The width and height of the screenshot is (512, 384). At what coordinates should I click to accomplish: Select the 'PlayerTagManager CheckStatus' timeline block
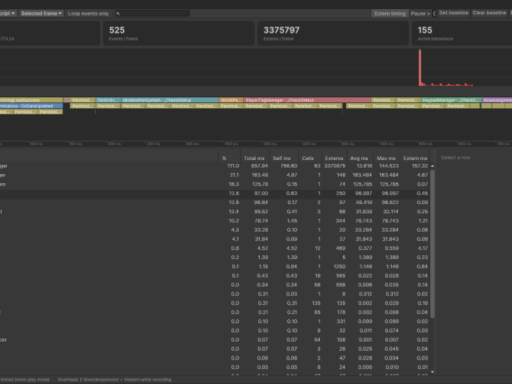(307, 100)
